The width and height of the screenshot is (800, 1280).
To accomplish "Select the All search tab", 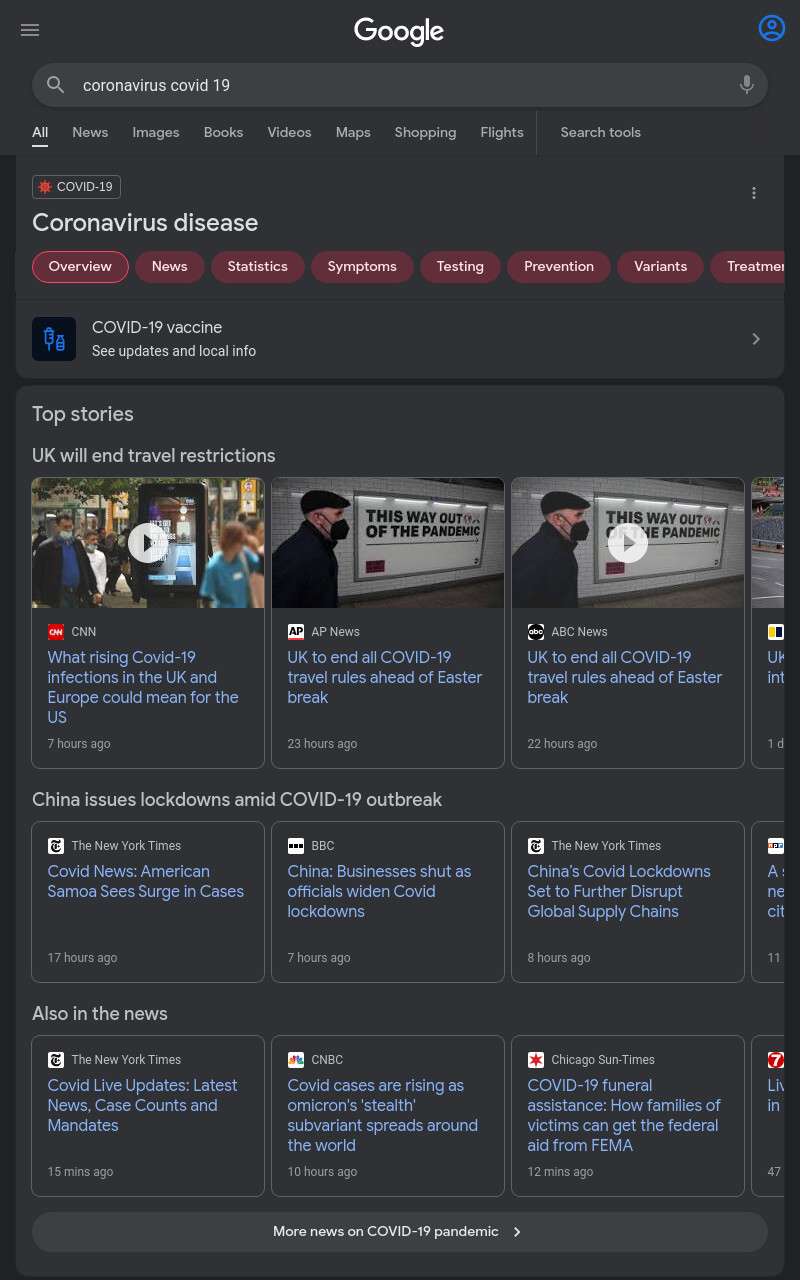I will pos(40,132).
